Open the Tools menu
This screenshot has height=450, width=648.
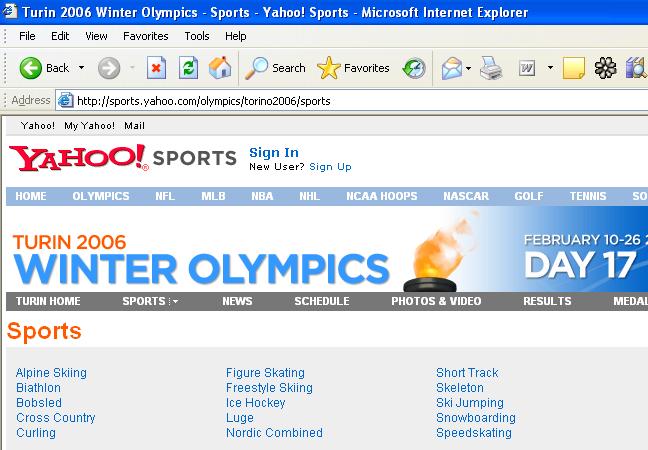[197, 36]
